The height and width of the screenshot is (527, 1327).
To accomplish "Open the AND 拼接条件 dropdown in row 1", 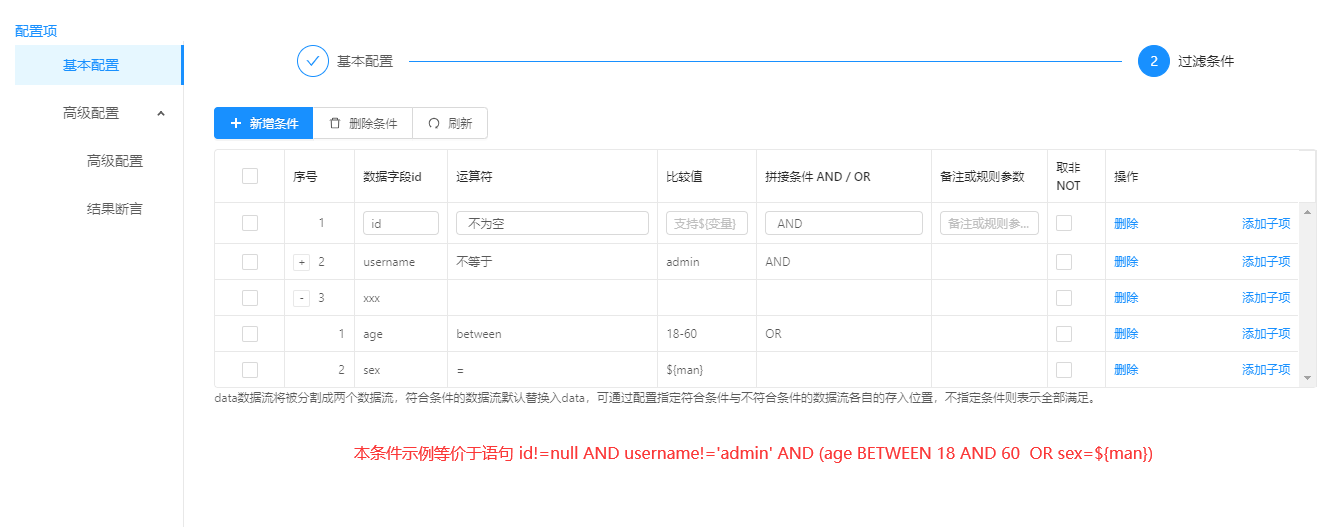I will tap(843, 223).
